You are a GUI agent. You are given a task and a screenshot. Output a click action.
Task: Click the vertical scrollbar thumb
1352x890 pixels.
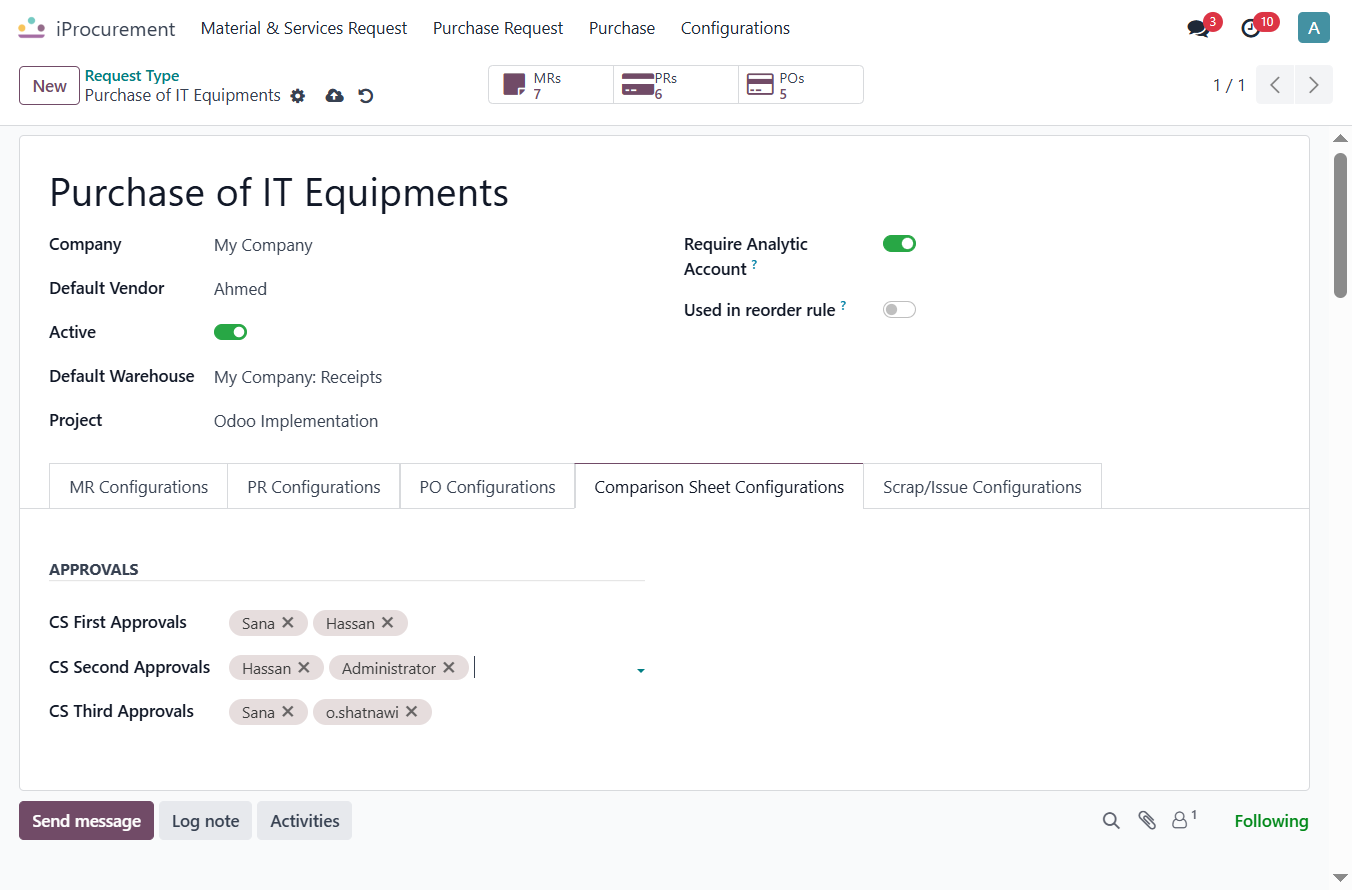pos(1340,224)
